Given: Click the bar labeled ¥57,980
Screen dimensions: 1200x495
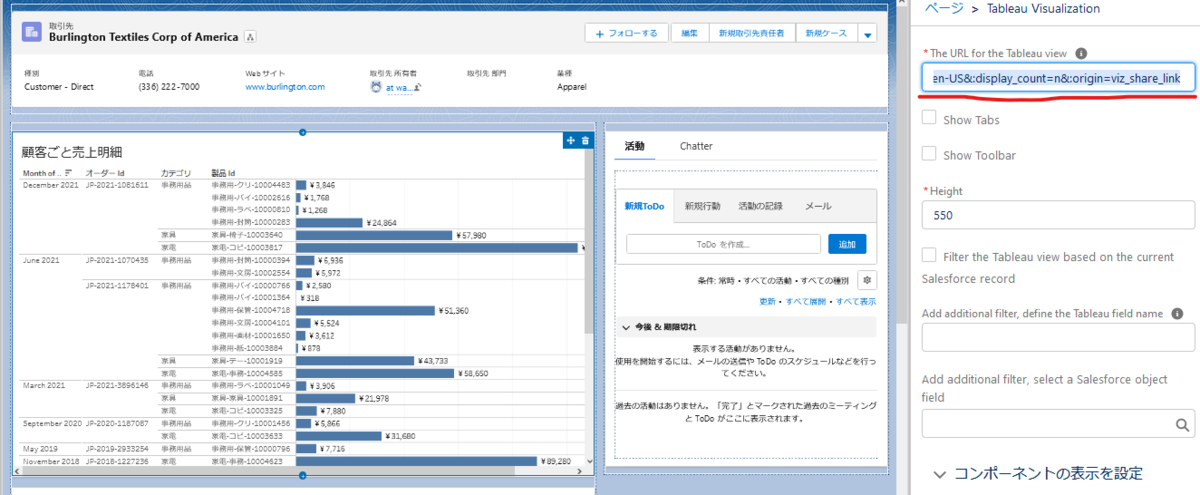Looking at the screenshot, I should [x=374, y=235].
